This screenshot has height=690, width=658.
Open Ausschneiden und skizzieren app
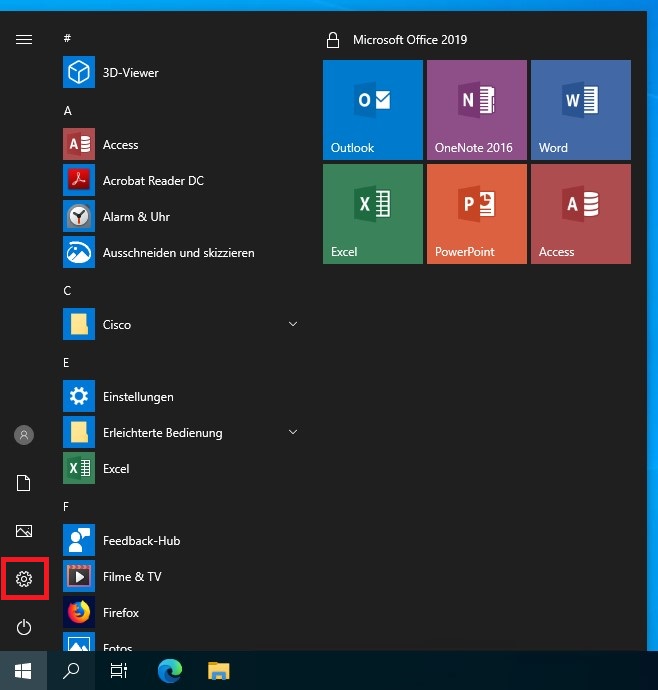pos(178,253)
